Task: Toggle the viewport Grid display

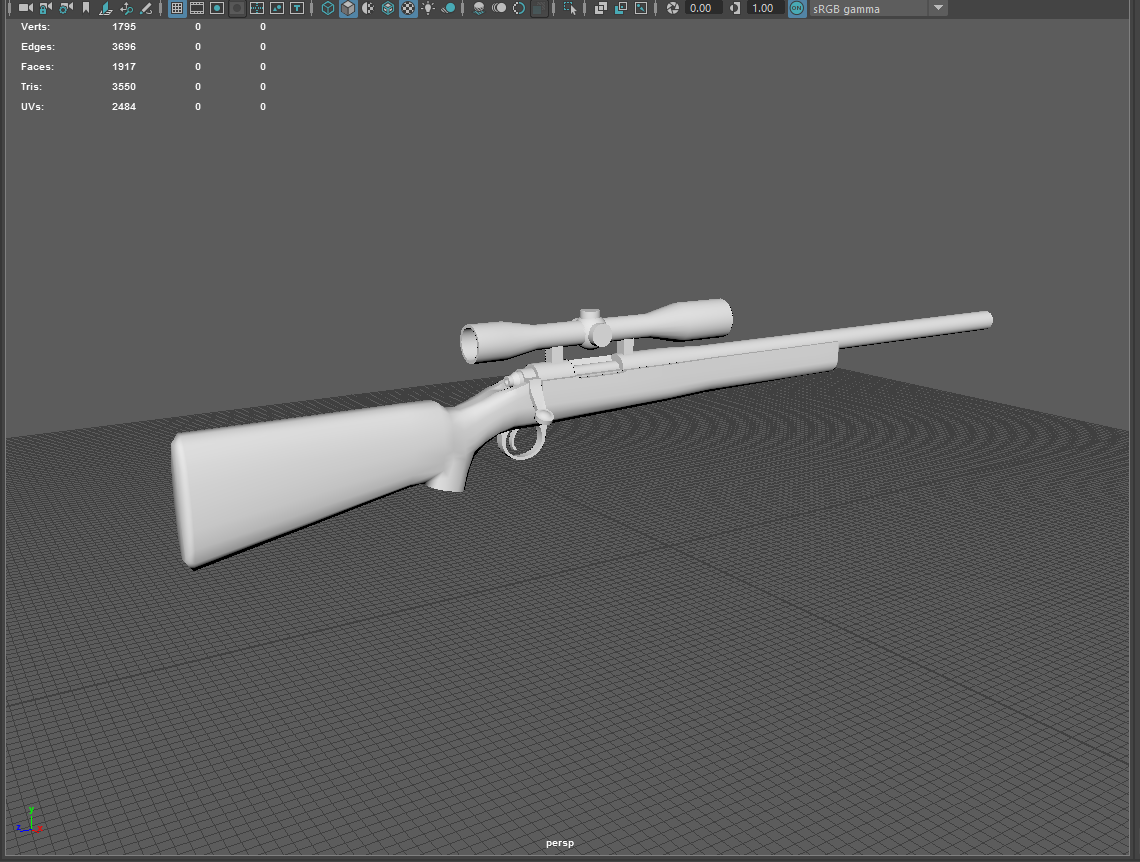Action: [x=177, y=8]
